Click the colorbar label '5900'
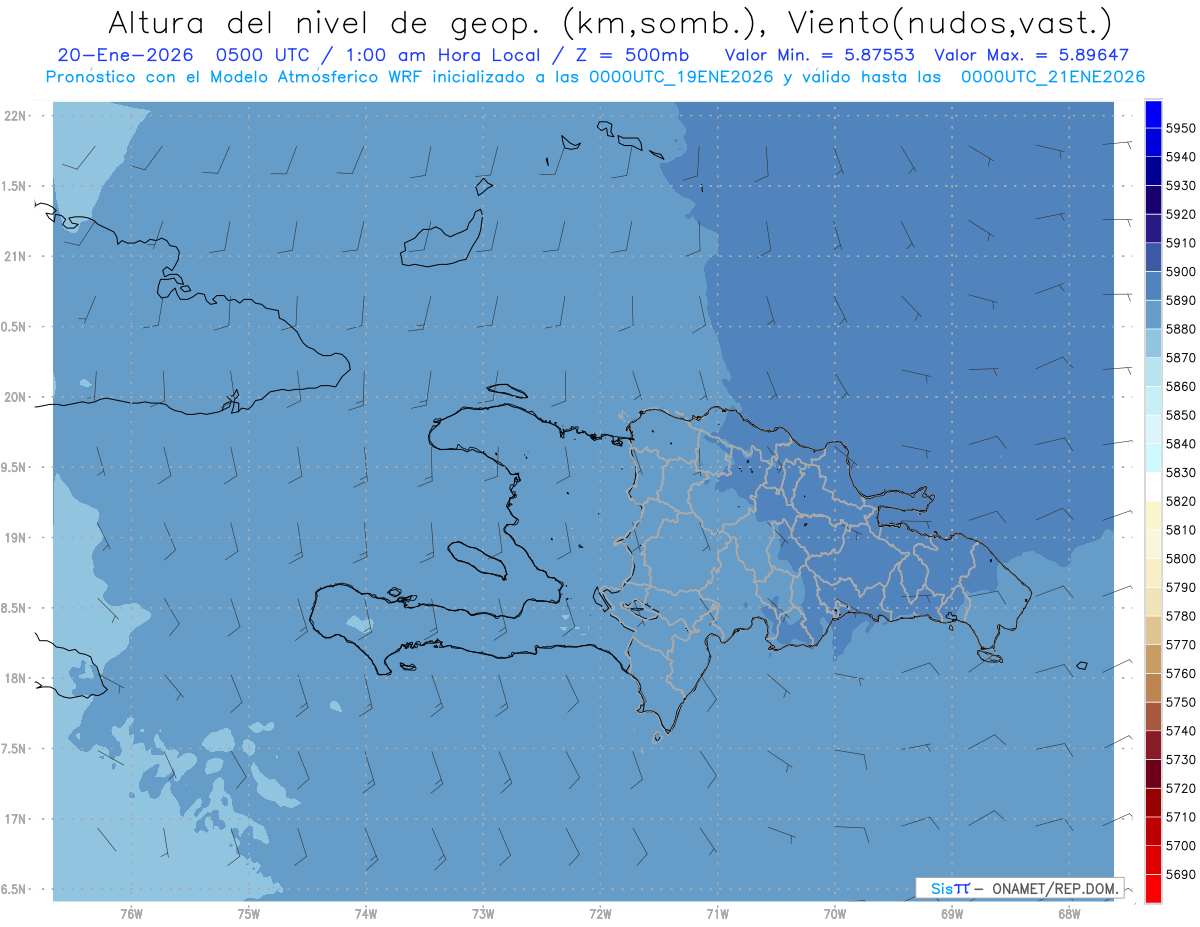 pyautogui.click(x=1180, y=271)
